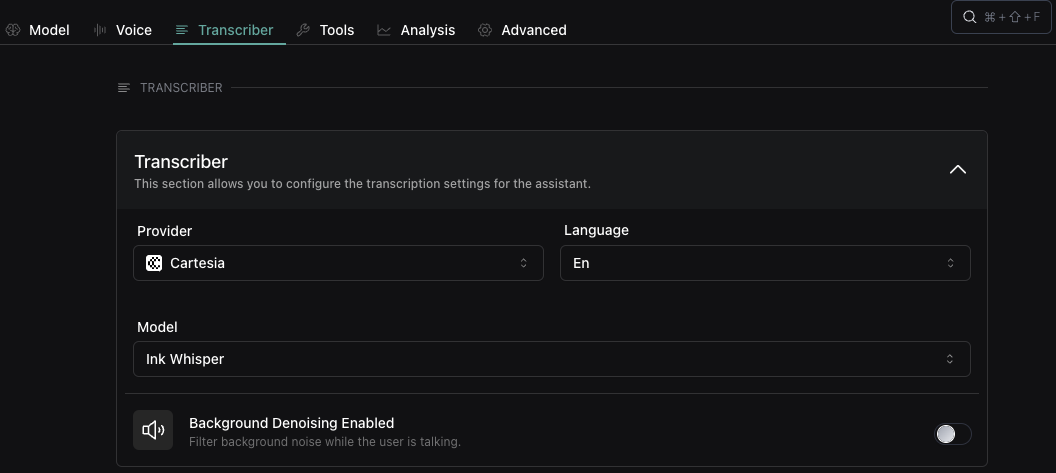Click the Cartesia logo in Provider field
This screenshot has width=1056, height=473.
coord(154,263)
